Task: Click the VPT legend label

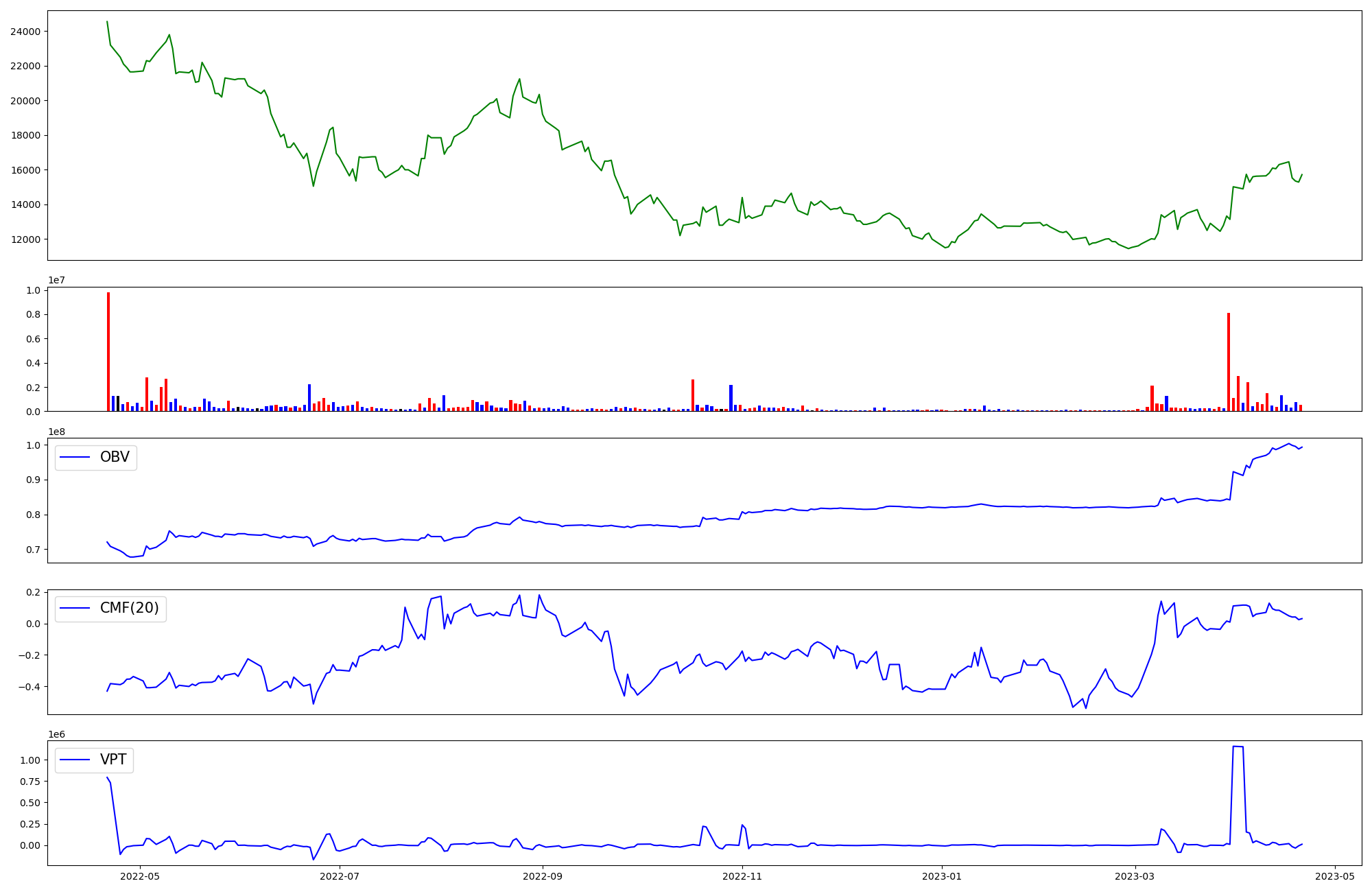Action: click(x=113, y=760)
